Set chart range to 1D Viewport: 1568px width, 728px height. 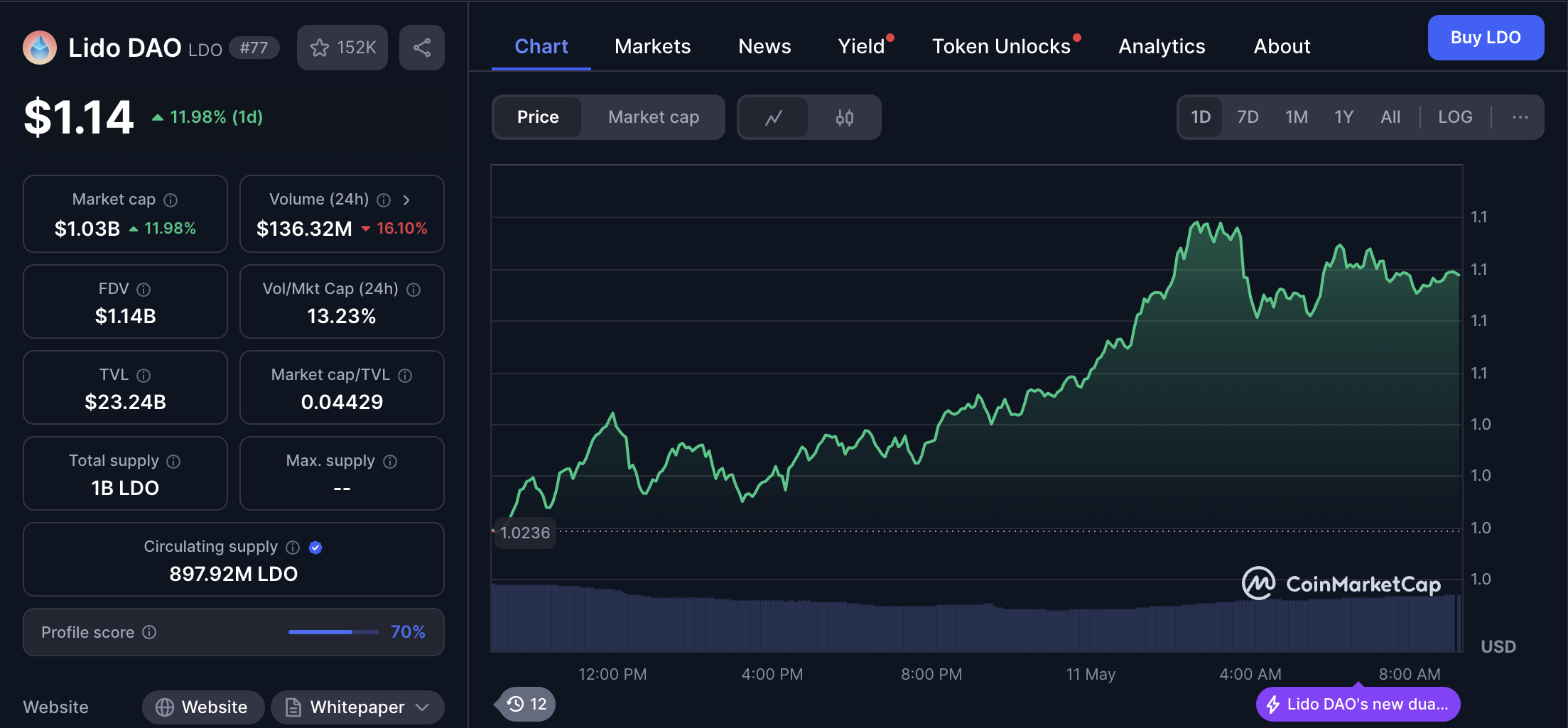[1201, 117]
